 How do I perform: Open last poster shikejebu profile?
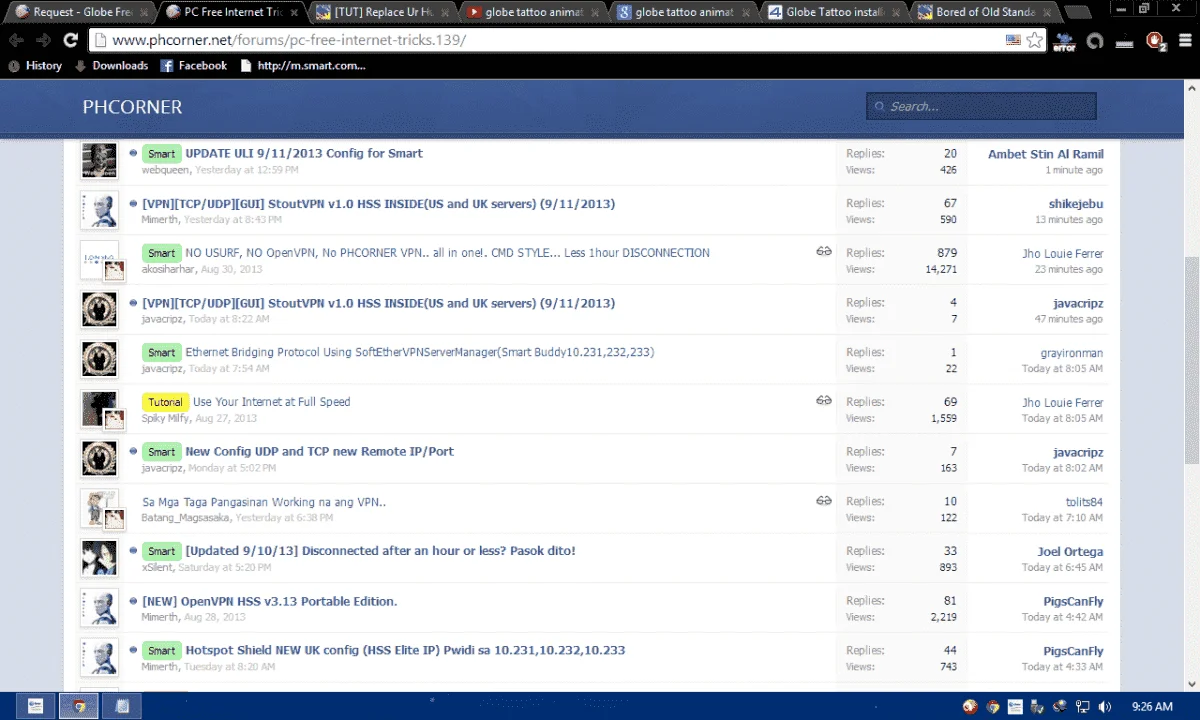(1076, 204)
